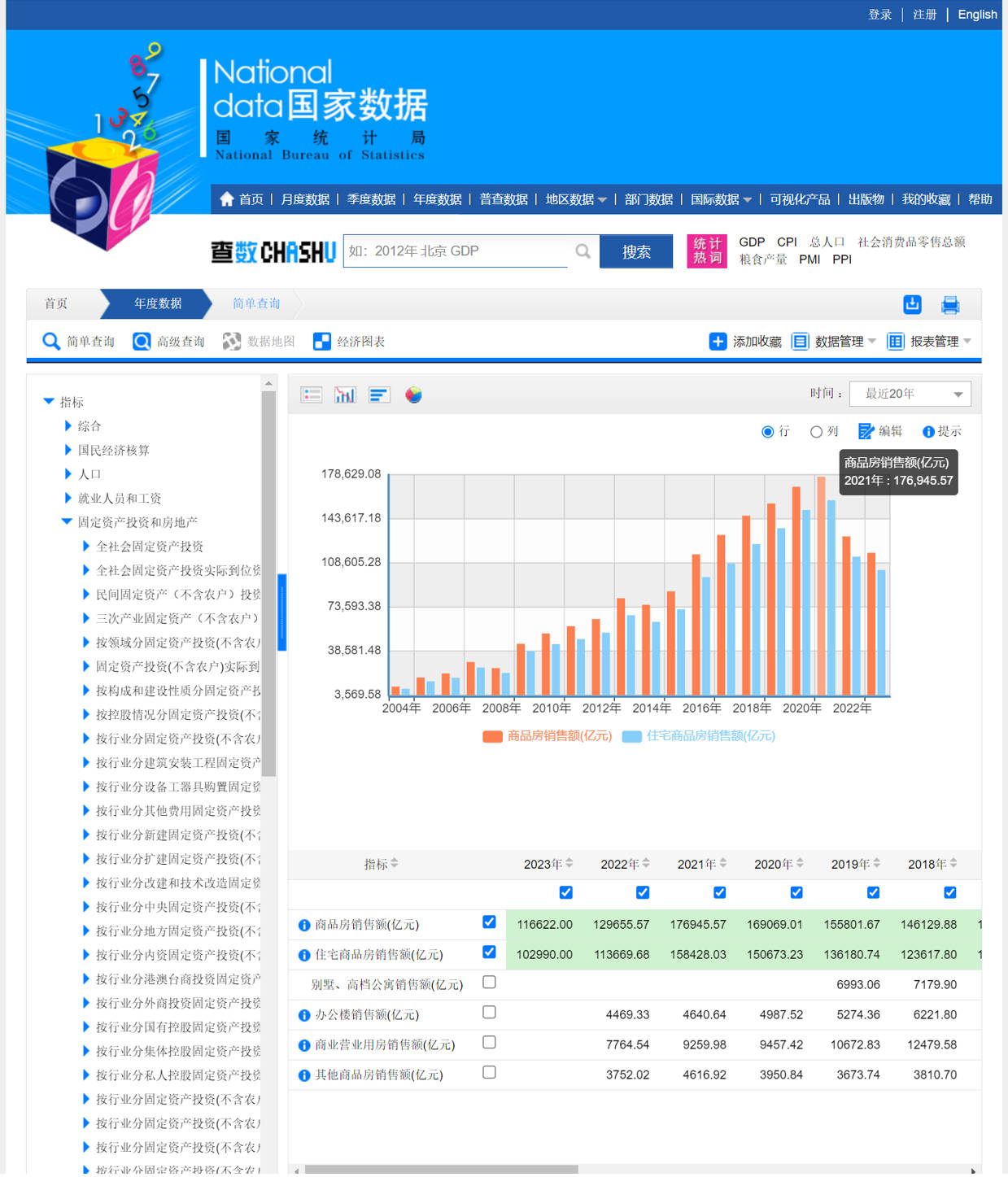The height and width of the screenshot is (1177, 1008).
Task: Open the 时间 最近20年 dropdown
Action: [x=910, y=395]
